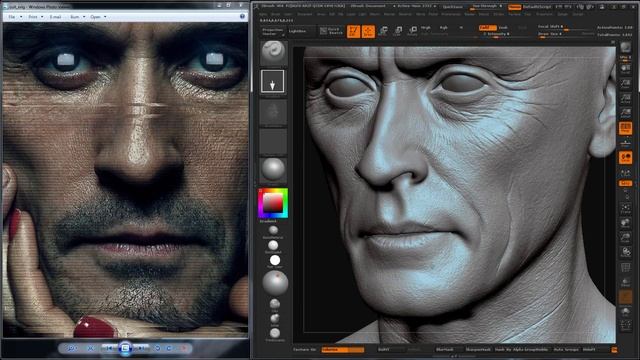Viewport: 640px width, 360px height.
Task: Toggle Draw mode button
Action: click(x=368, y=31)
